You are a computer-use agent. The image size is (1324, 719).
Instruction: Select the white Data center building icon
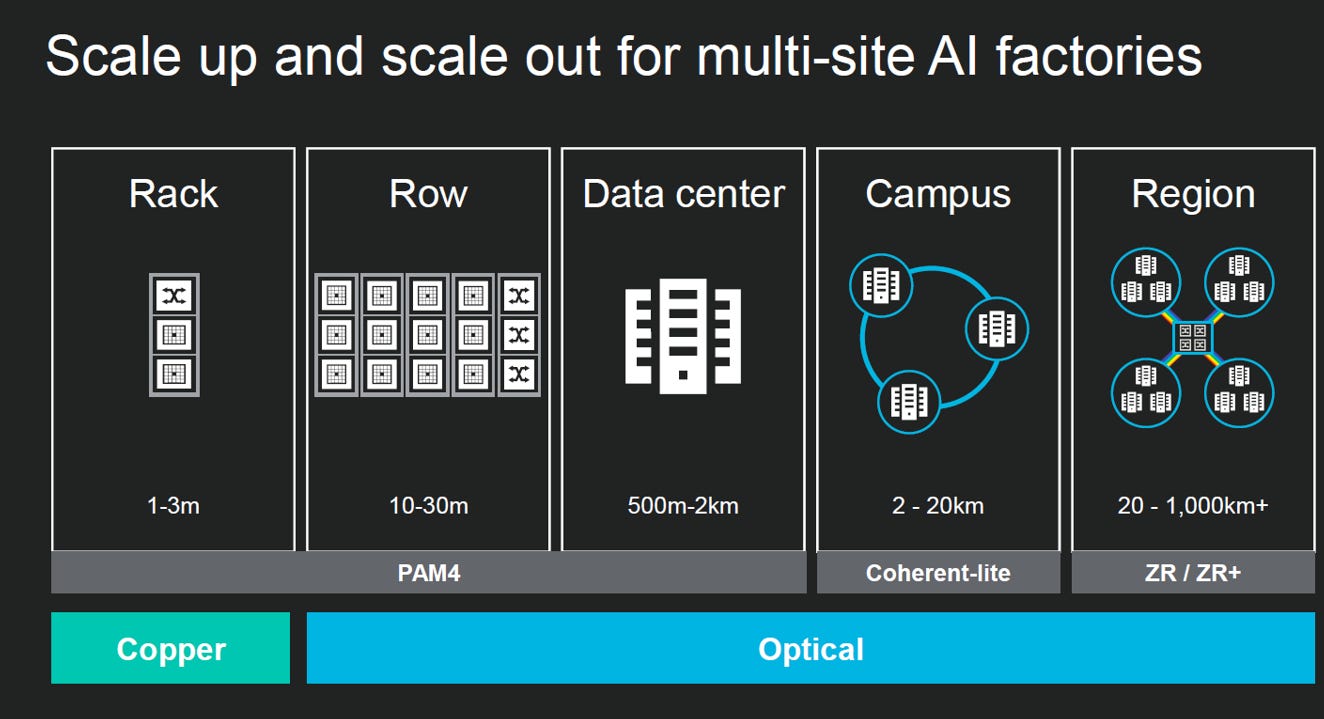coord(683,334)
